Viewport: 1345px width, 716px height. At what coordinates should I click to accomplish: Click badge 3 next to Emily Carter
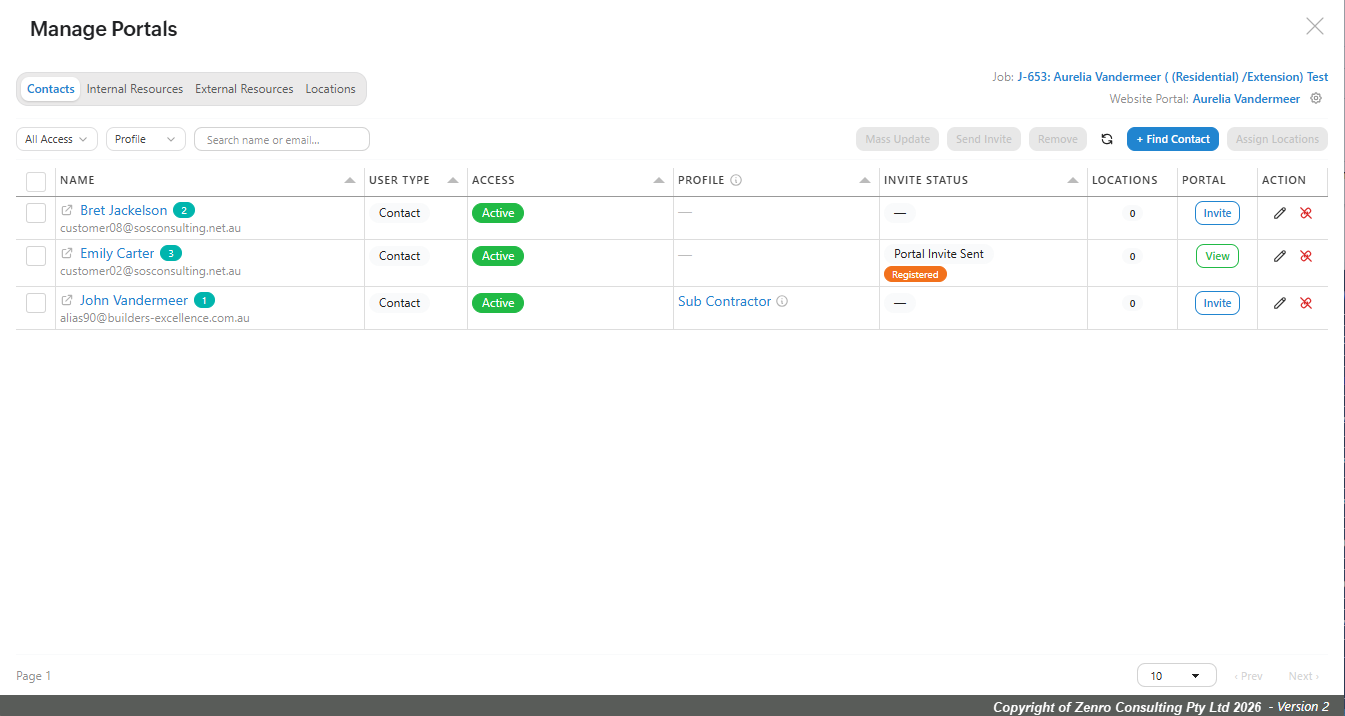click(171, 254)
